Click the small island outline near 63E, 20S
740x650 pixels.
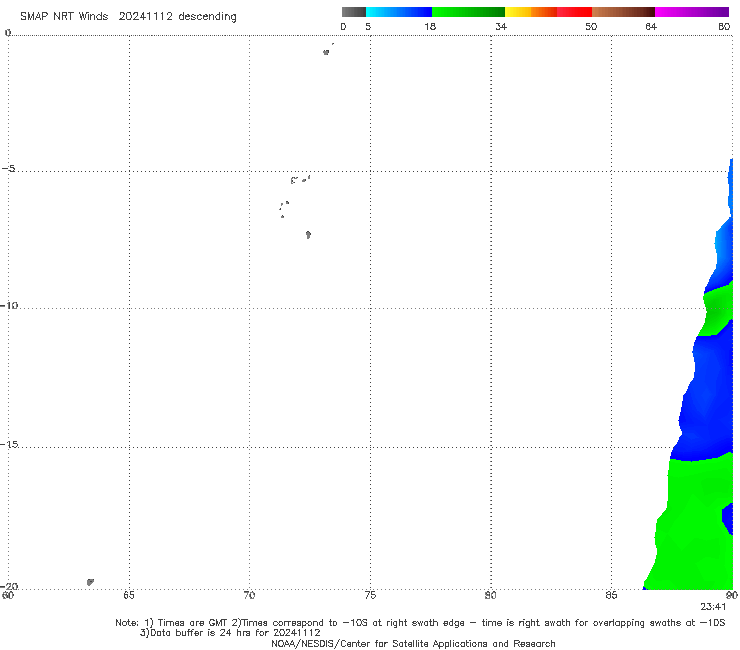point(90,582)
